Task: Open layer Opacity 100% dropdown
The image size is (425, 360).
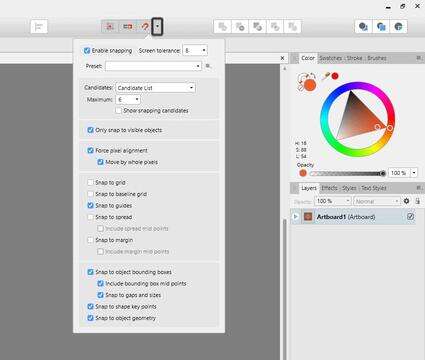Action: pyautogui.click(x=333, y=201)
